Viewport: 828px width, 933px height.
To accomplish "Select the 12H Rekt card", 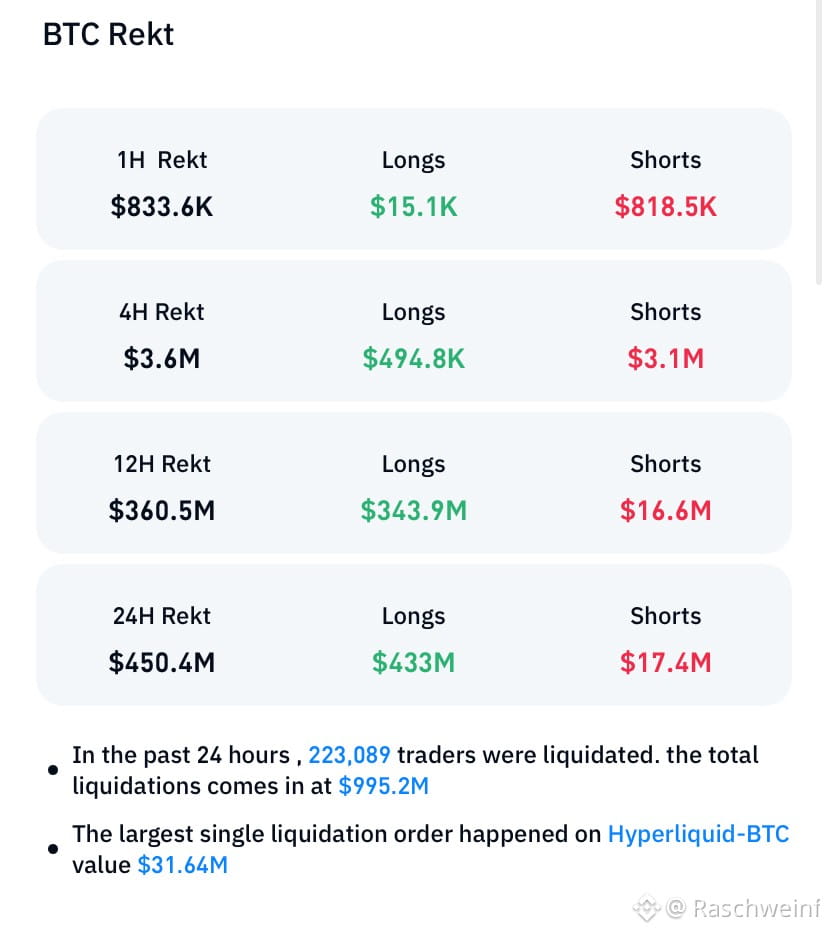I will 413,483.
